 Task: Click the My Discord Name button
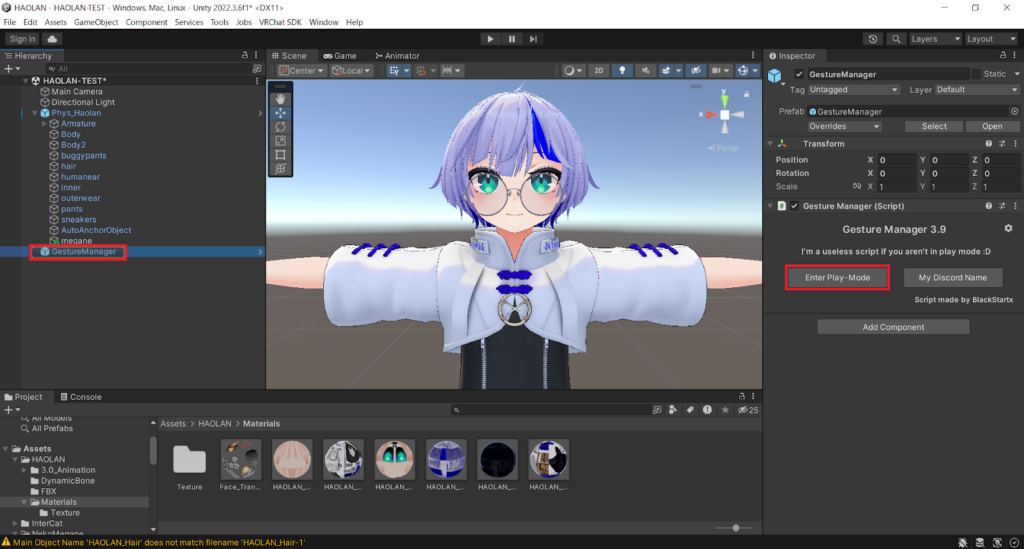952,277
